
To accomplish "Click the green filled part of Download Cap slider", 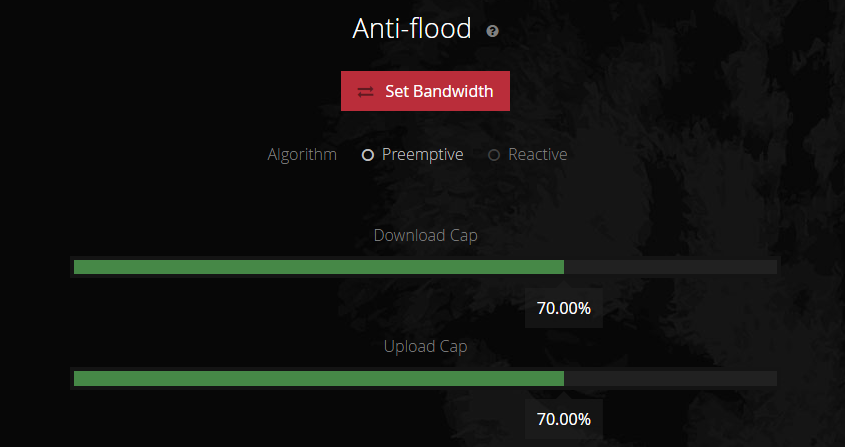I will (318, 267).
